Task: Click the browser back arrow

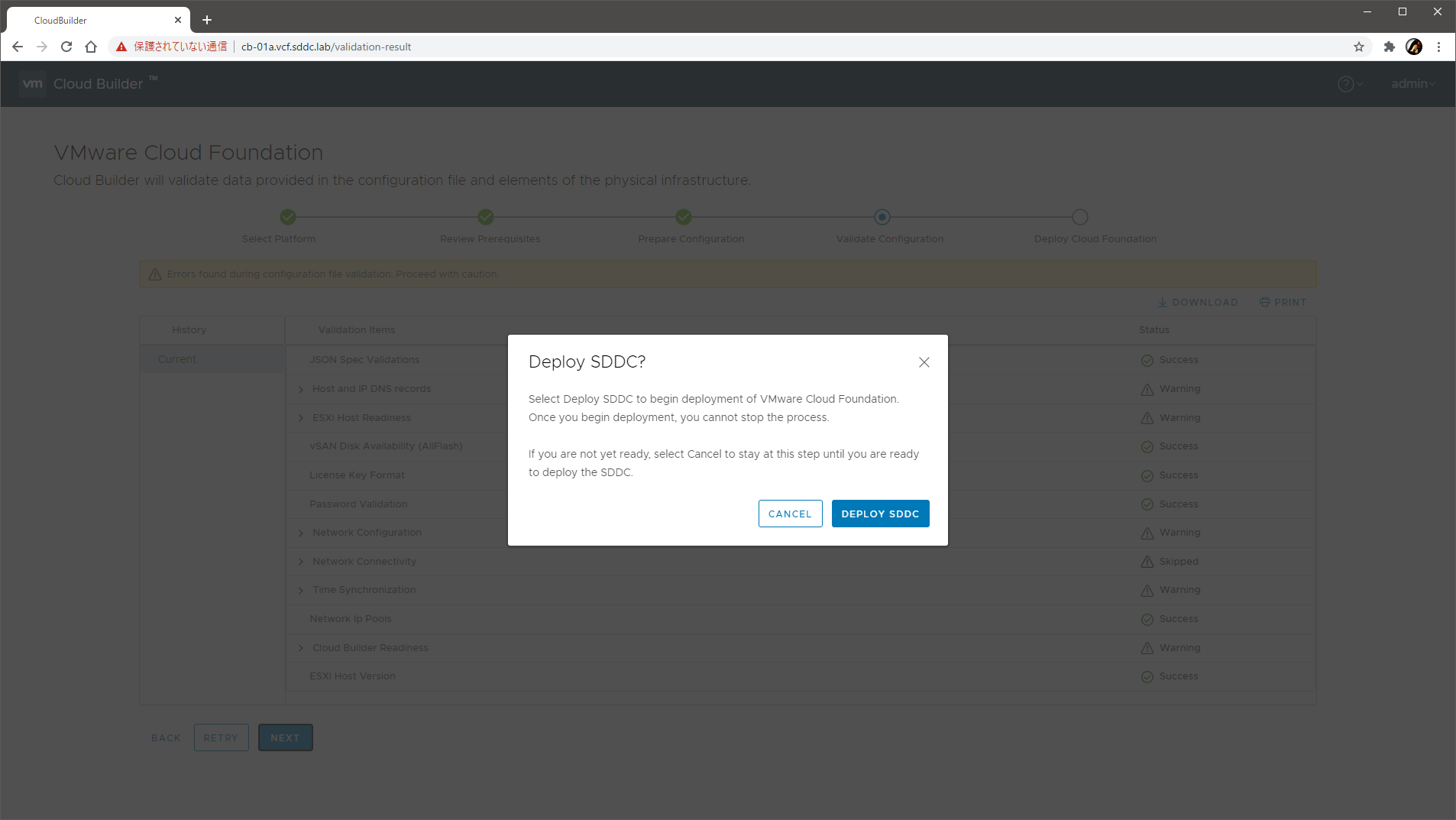Action: pos(18,47)
